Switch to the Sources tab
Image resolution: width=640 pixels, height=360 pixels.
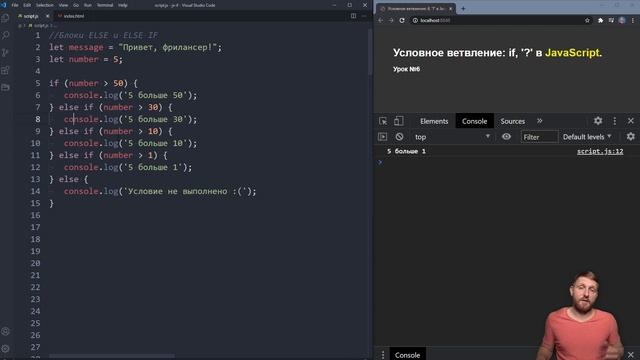click(x=513, y=121)
